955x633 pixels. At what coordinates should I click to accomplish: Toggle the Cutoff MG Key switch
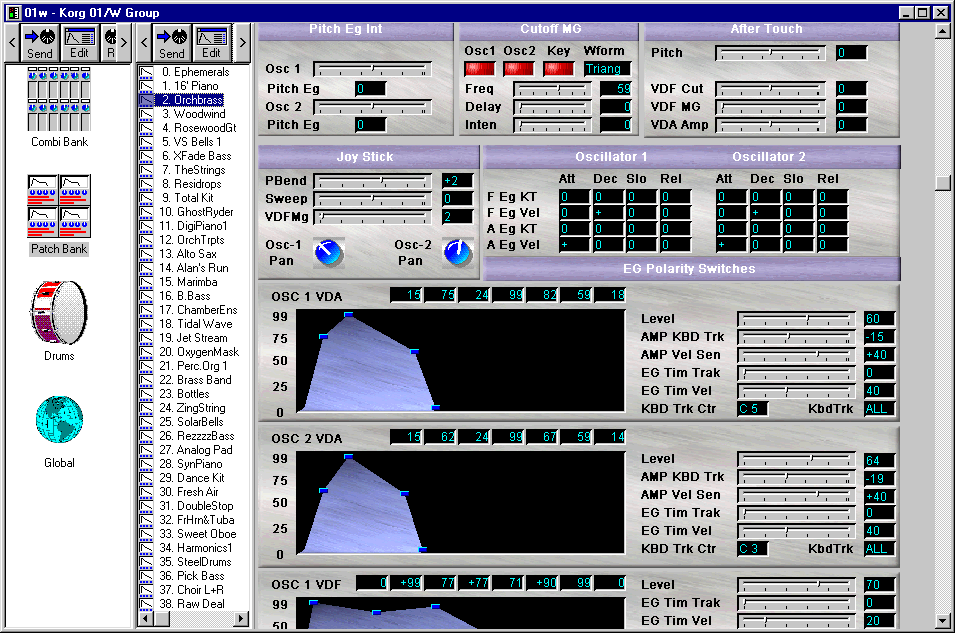click(559, 69)
